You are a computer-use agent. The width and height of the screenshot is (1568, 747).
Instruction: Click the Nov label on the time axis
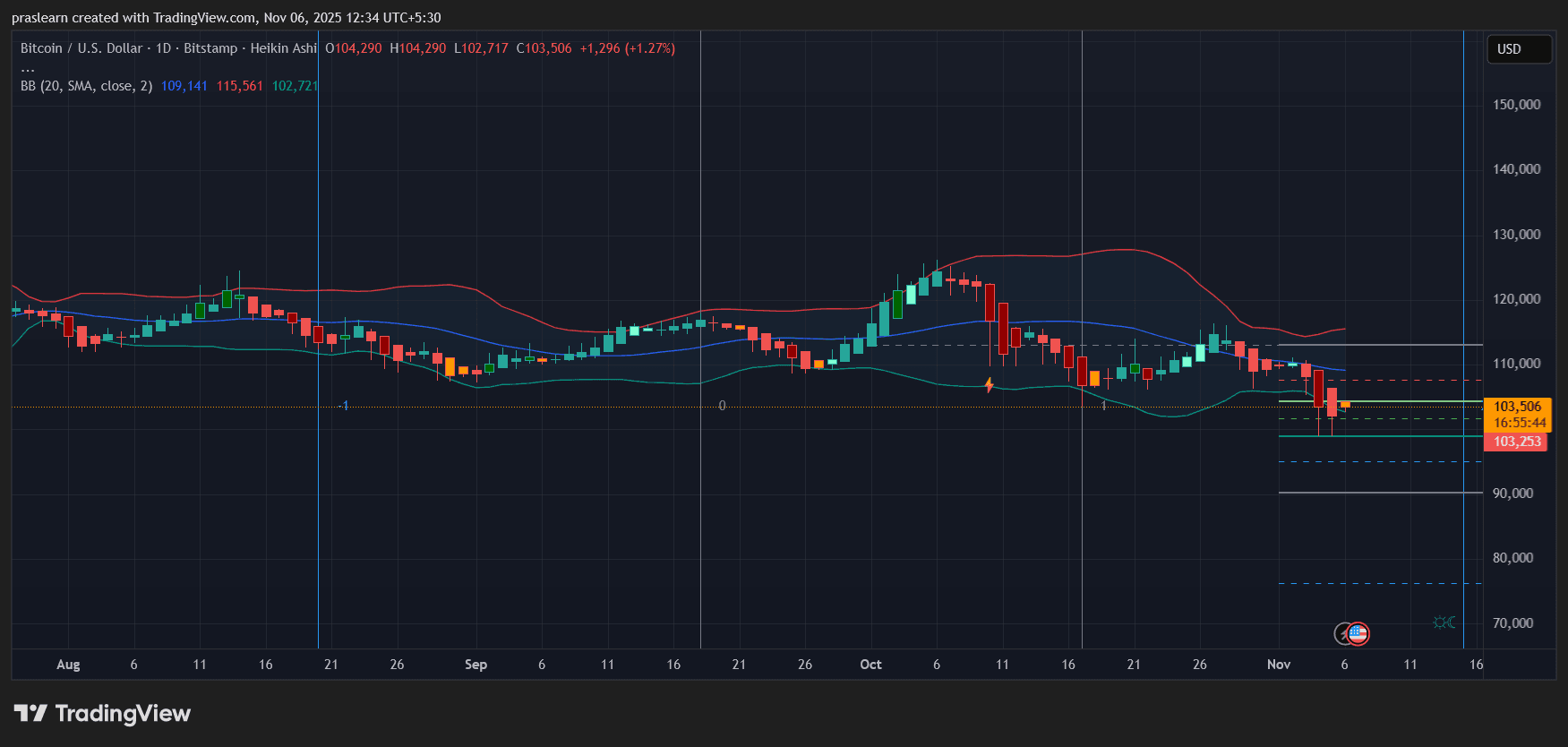(1278, 665)
